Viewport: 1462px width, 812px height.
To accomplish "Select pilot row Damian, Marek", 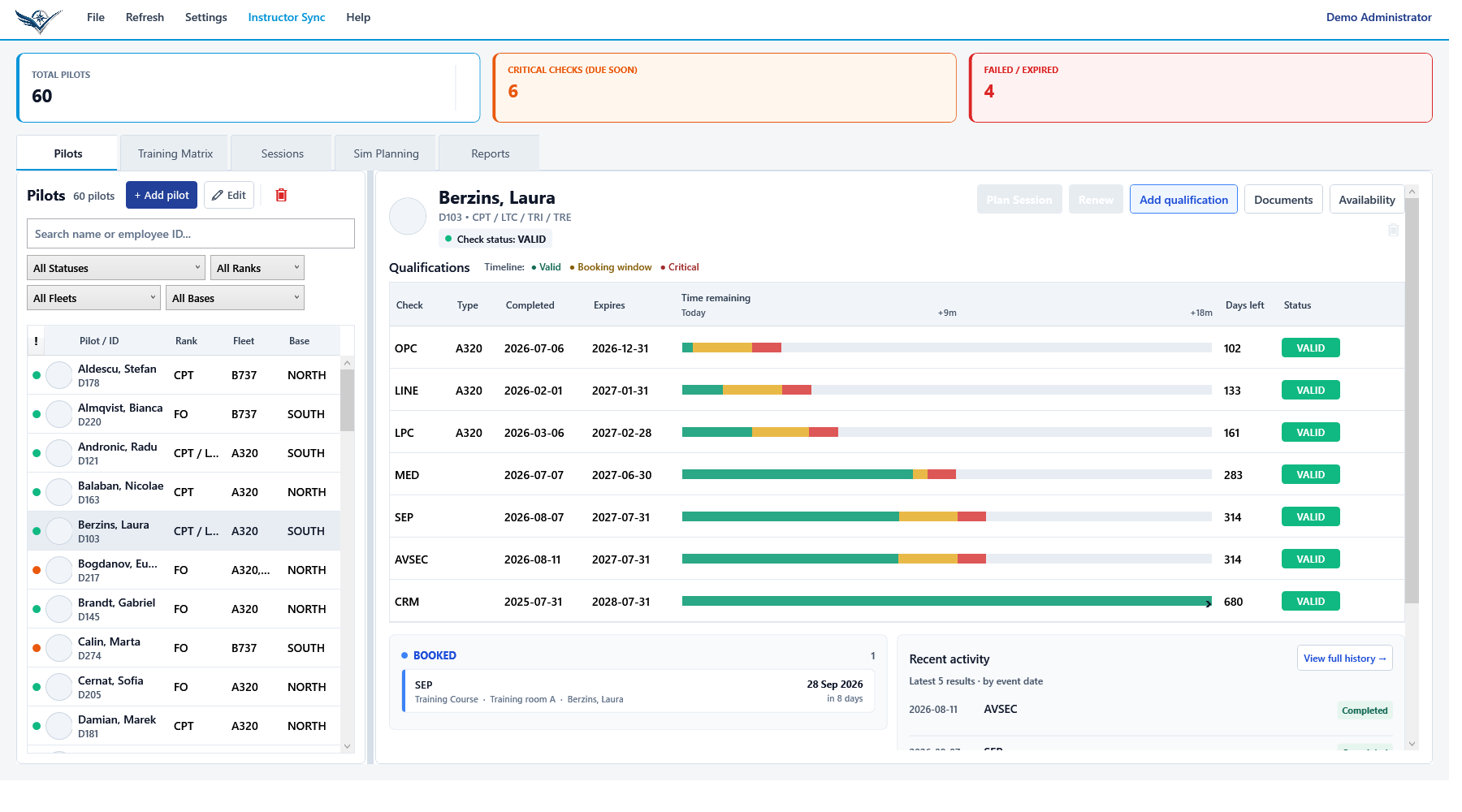I will (x=184, y=726).
